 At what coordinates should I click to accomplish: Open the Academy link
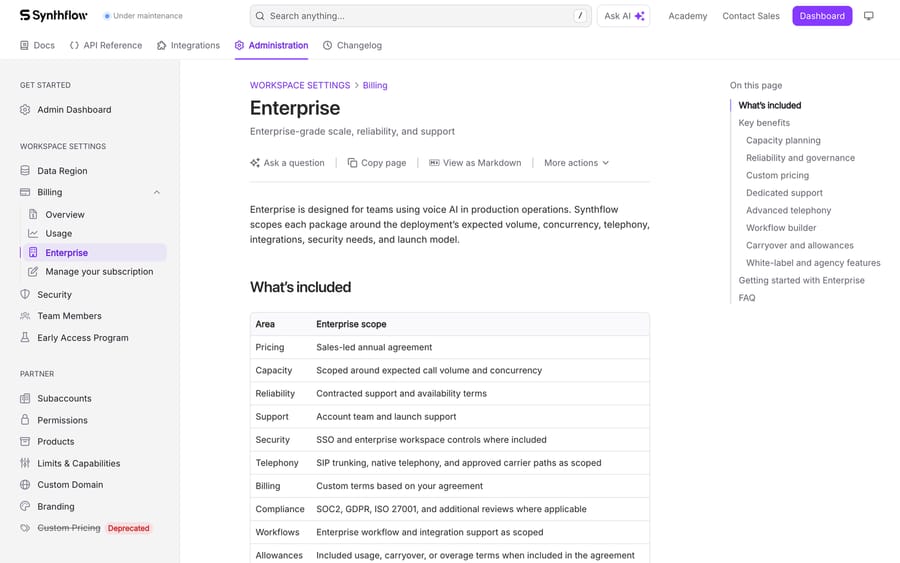tap(688, 16)
